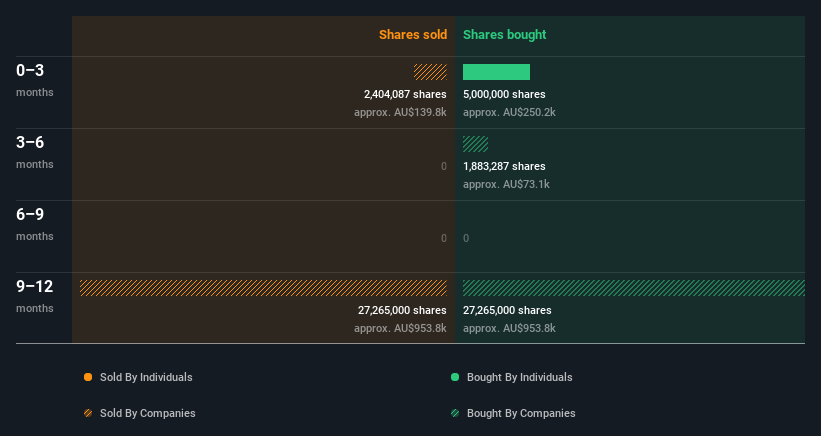Click the zero sold value for 6–9 months
This screenshot has height=436, width=821.
click(x=444, y=238)
